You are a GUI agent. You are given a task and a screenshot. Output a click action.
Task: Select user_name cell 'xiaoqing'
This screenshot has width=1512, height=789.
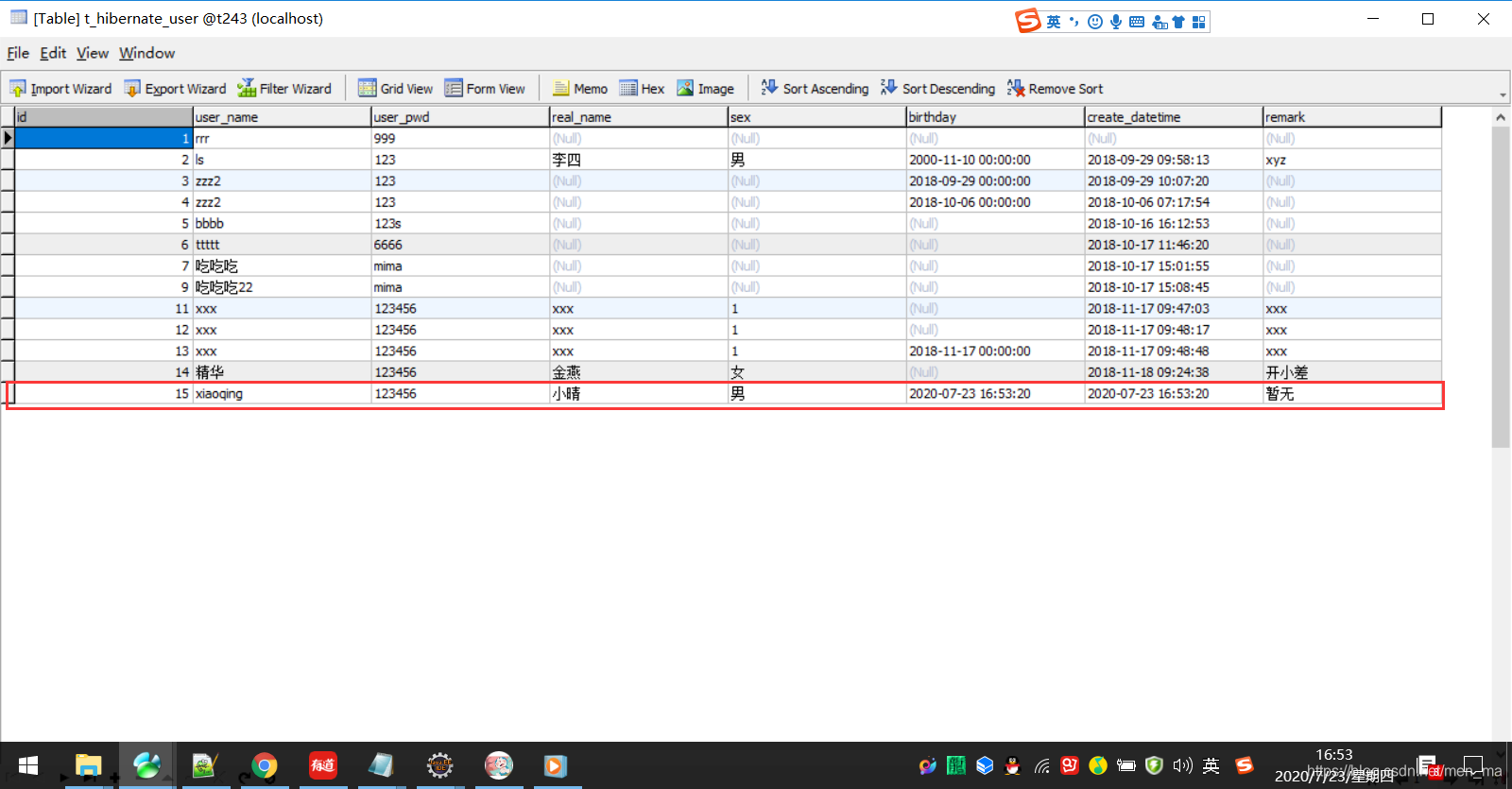(x=282, y=393)
